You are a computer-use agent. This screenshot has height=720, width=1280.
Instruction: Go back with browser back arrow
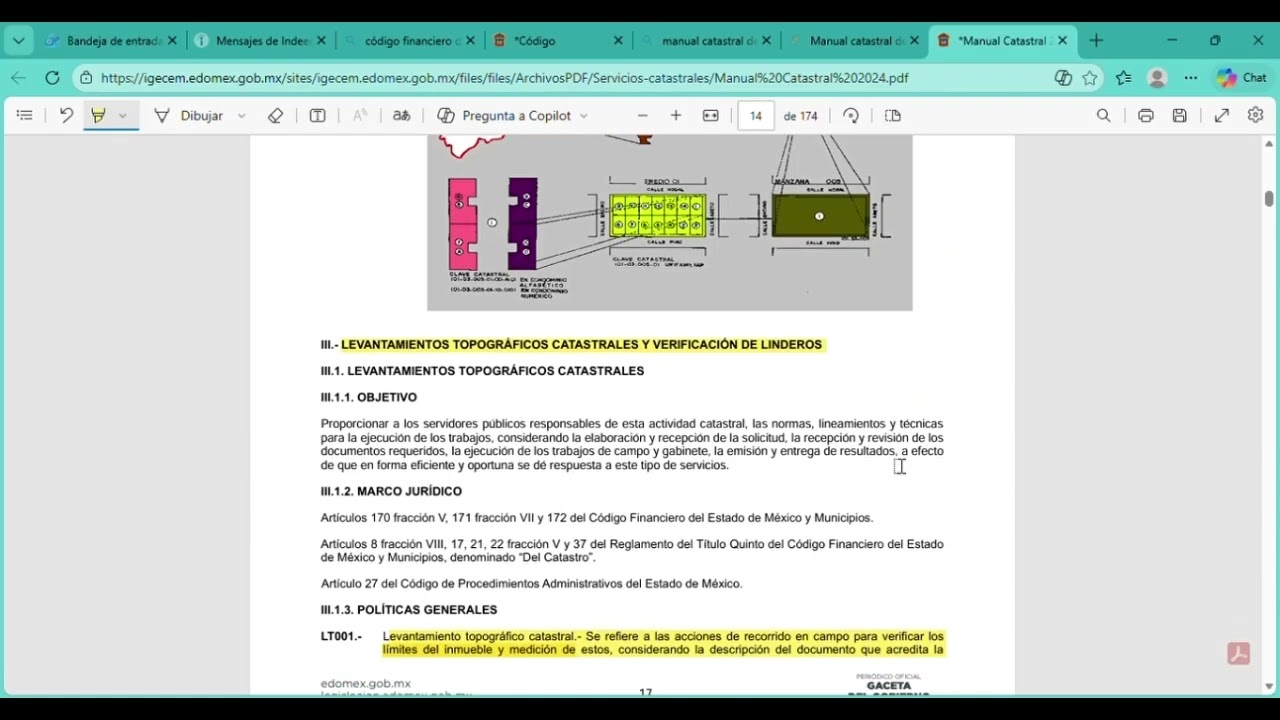[x=19, y=78]
